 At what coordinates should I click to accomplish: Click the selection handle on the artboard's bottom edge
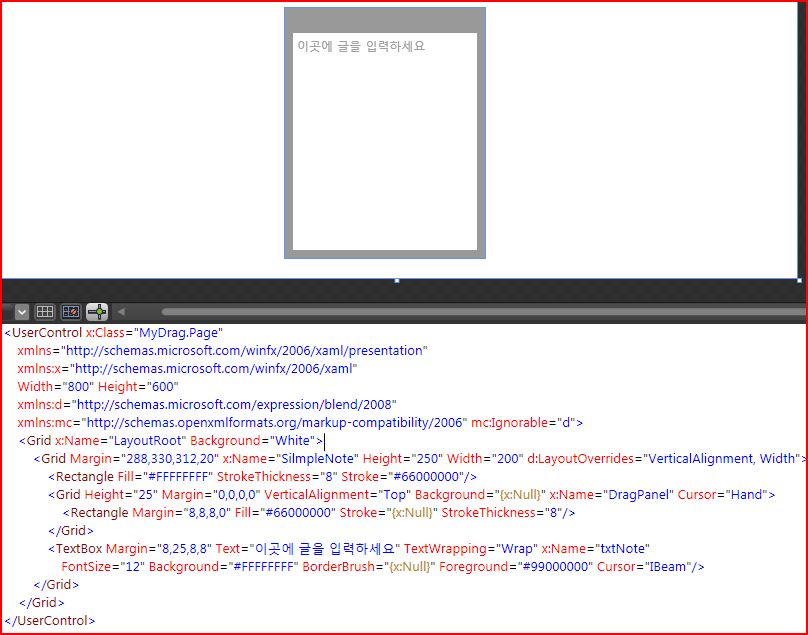pos(397,280)
